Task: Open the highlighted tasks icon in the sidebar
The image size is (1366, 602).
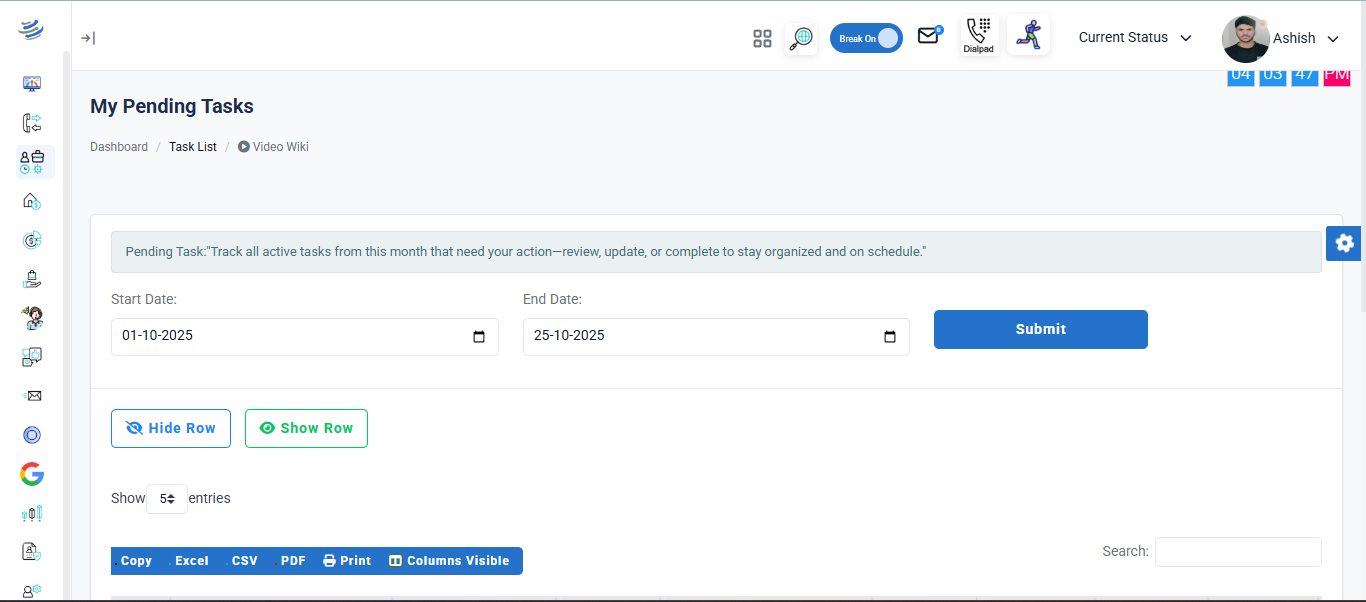Action: coord(32,161)
